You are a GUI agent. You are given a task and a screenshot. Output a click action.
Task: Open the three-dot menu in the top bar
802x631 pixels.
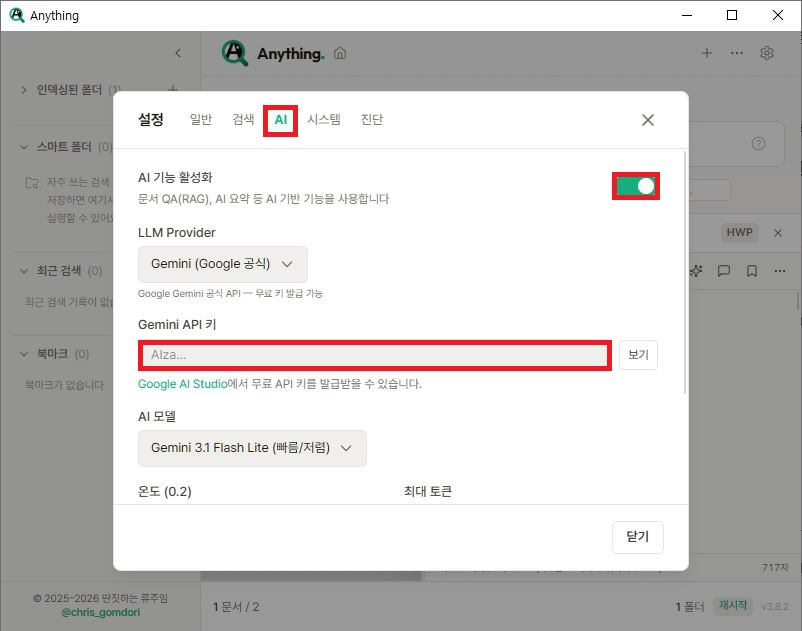coord(737,53)
